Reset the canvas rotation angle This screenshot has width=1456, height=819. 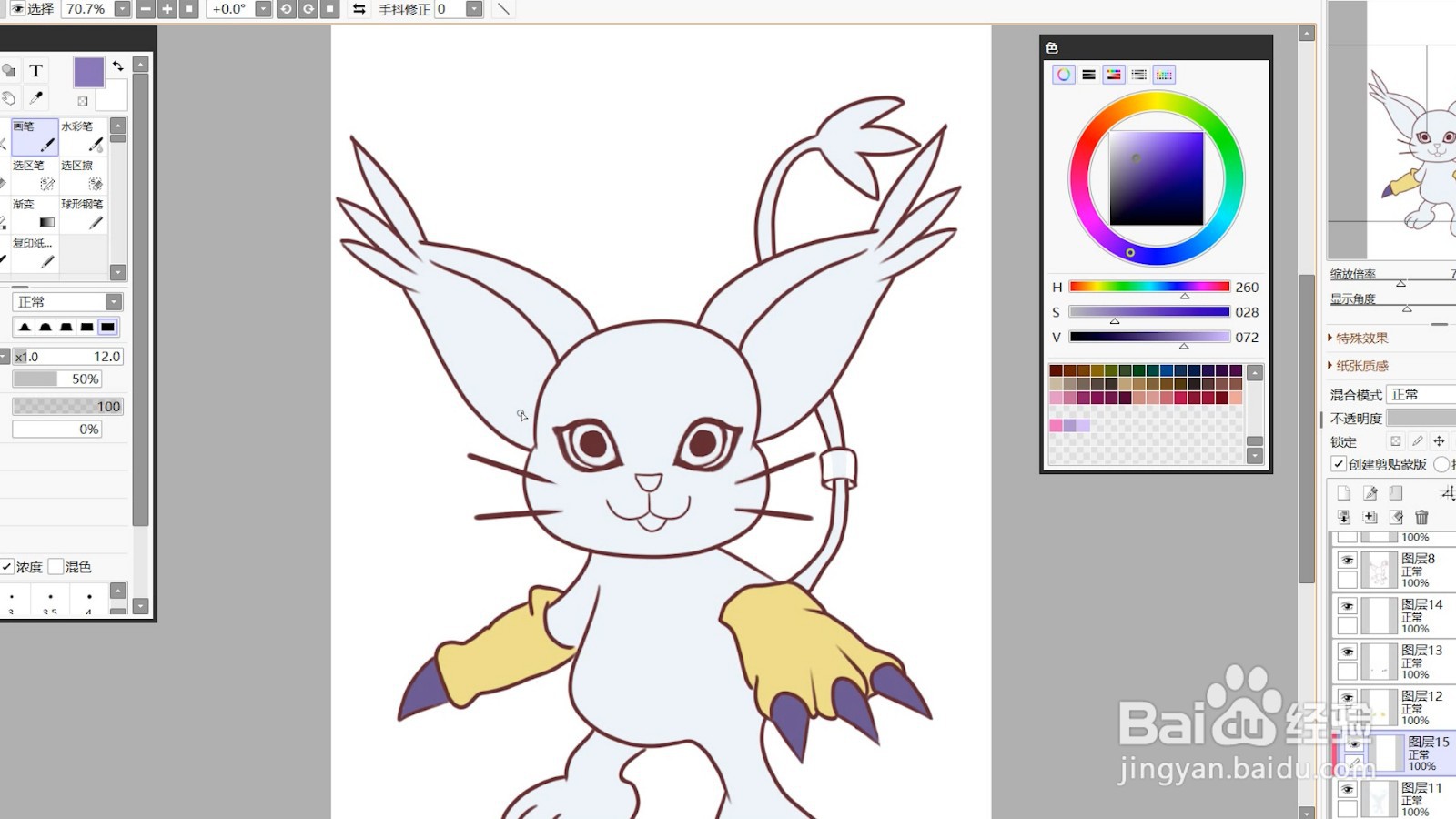(330, 9)
